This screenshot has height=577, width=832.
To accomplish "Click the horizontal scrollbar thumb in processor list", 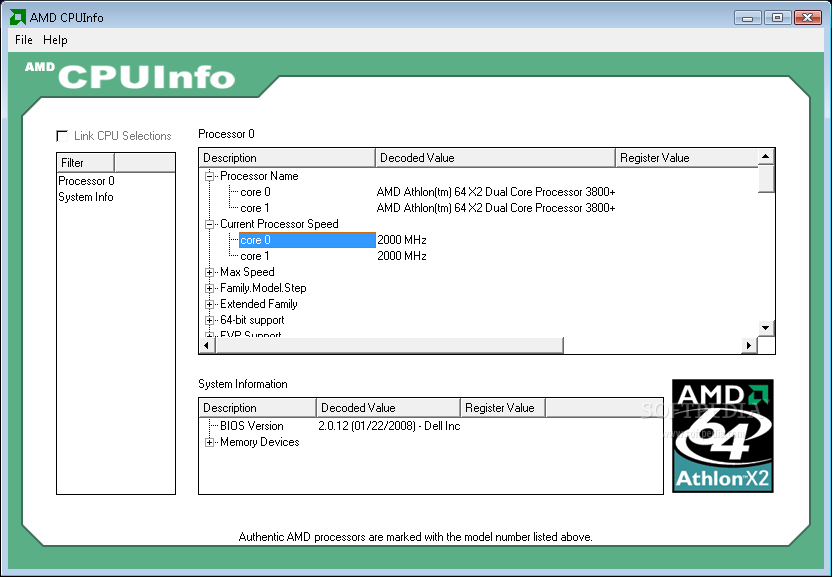I will [389, 345].
